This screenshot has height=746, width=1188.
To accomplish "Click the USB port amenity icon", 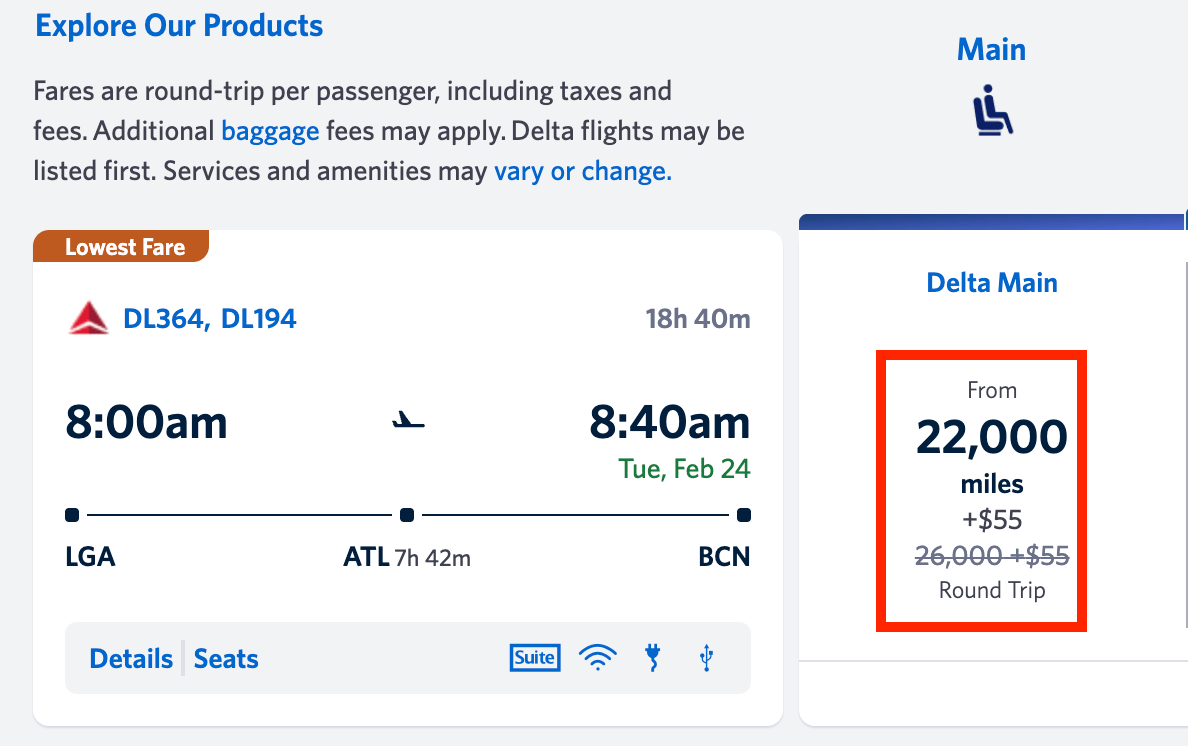I will pyautogui.click(x=705, y=658).
